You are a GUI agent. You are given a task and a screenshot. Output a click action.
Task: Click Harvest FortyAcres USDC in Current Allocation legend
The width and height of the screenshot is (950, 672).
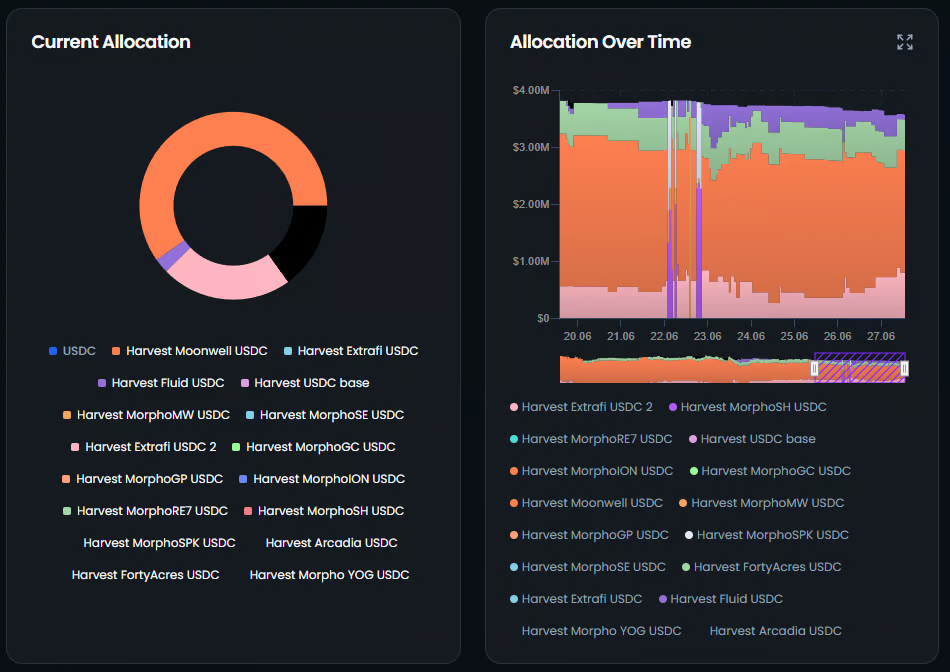click(145, 575)
